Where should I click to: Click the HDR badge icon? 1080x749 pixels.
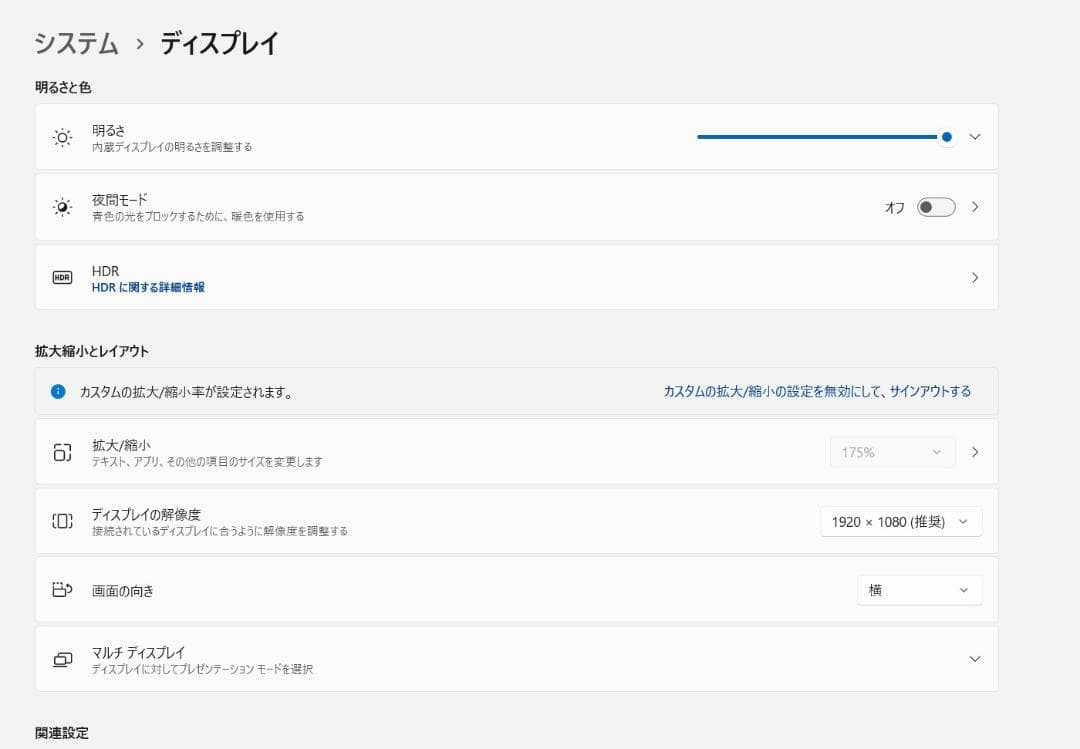click(62, 277)
